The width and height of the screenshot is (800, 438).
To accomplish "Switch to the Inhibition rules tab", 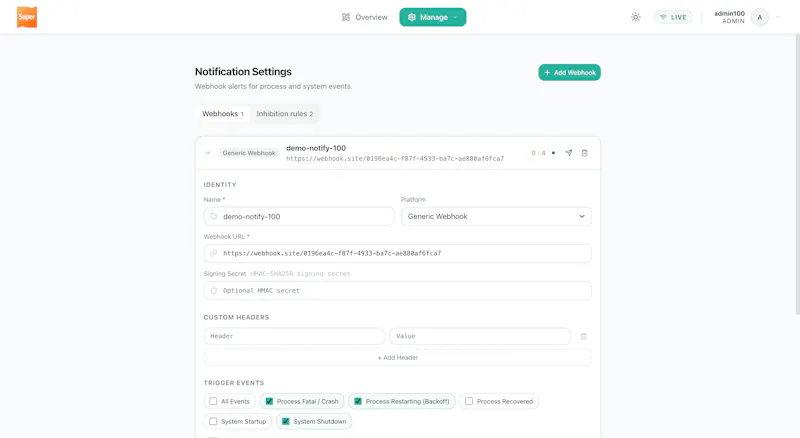I will (x=285, y=114).
